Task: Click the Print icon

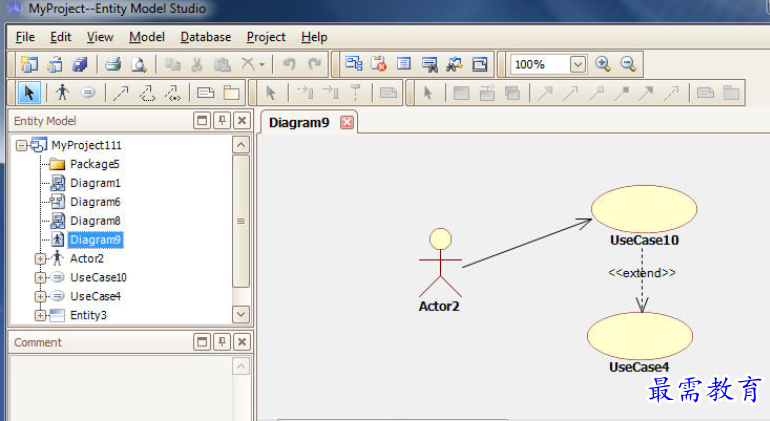Action: pos(113,64)
